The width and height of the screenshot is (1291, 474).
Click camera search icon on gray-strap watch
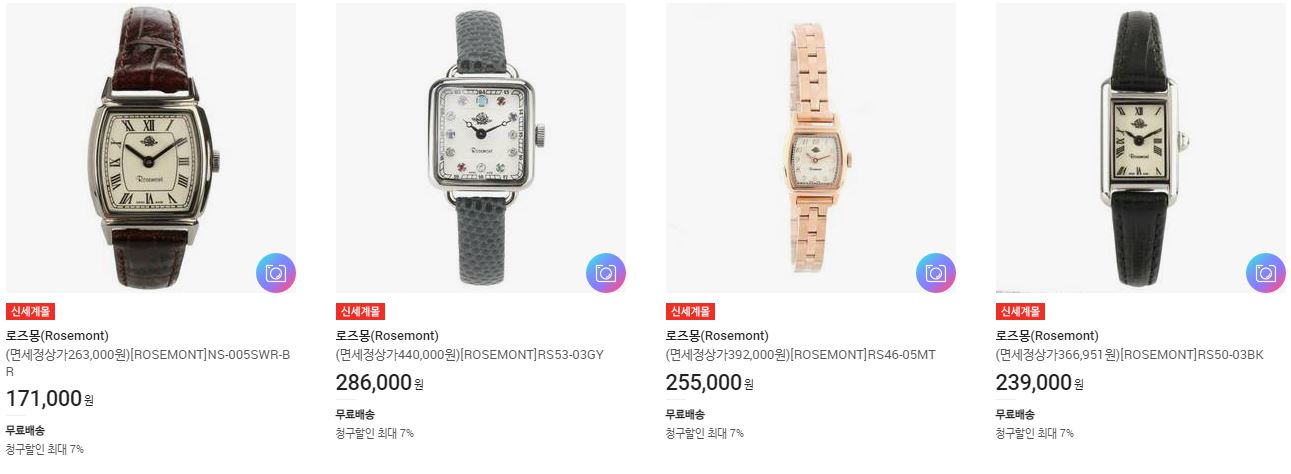[605, 273]
